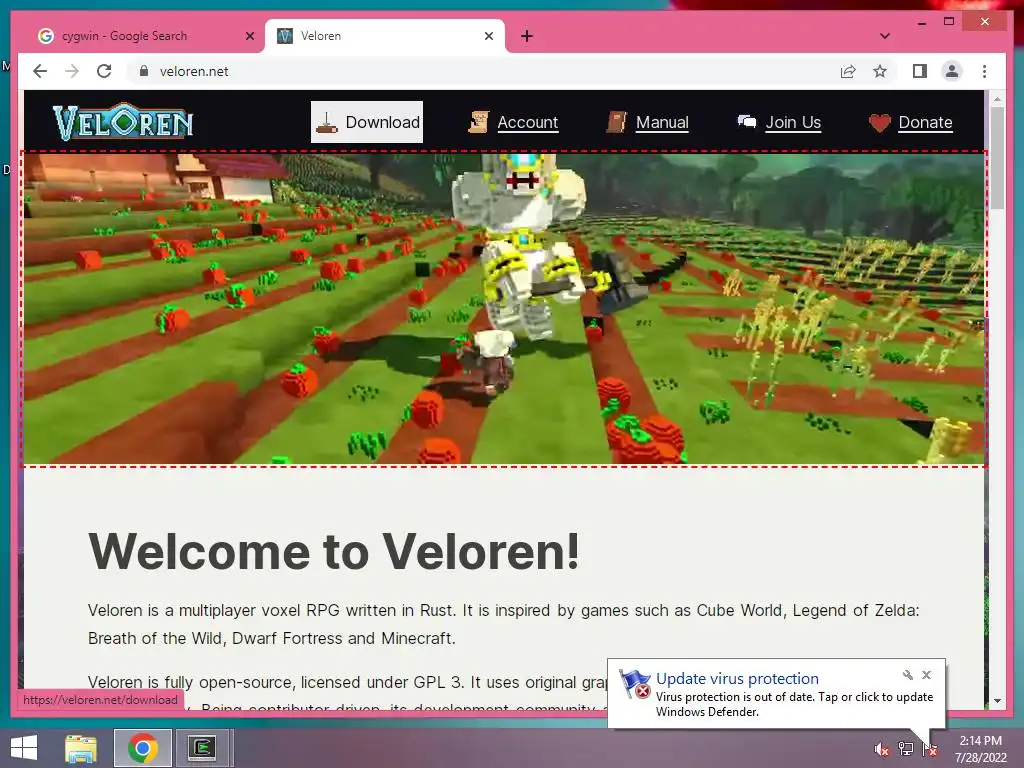Click the farm gameplay hero image

point(504,309)
